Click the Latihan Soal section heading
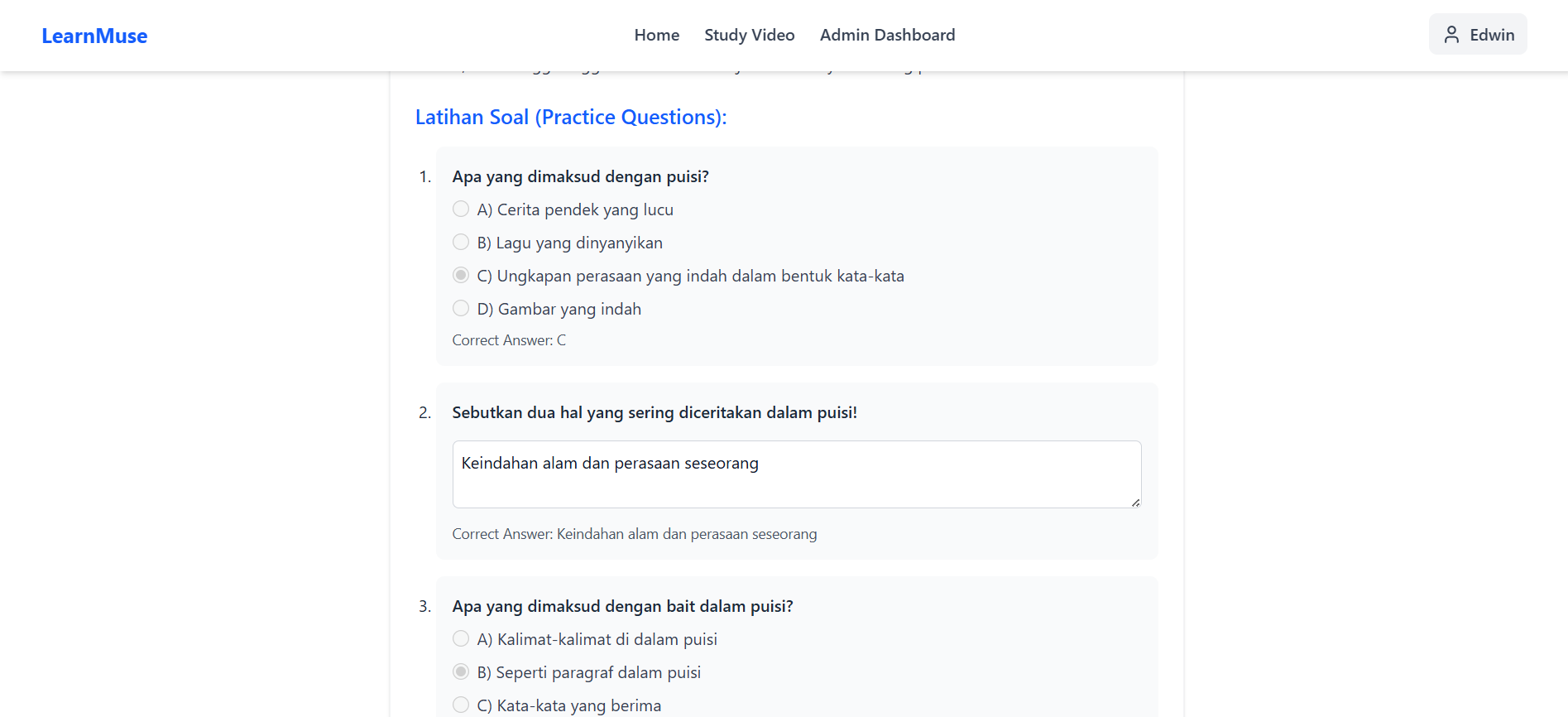Screen dimensions: 1568x717 570,118
